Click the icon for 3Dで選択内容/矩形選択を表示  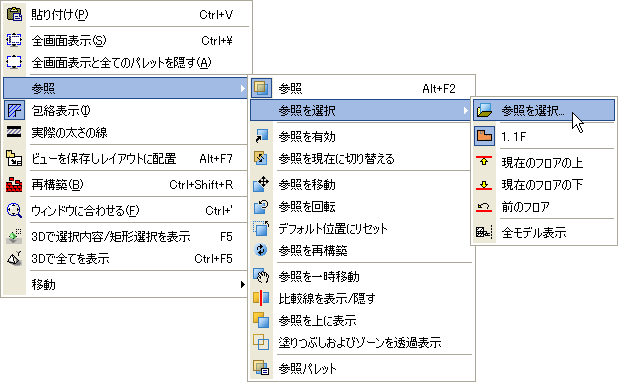[14, 236]
